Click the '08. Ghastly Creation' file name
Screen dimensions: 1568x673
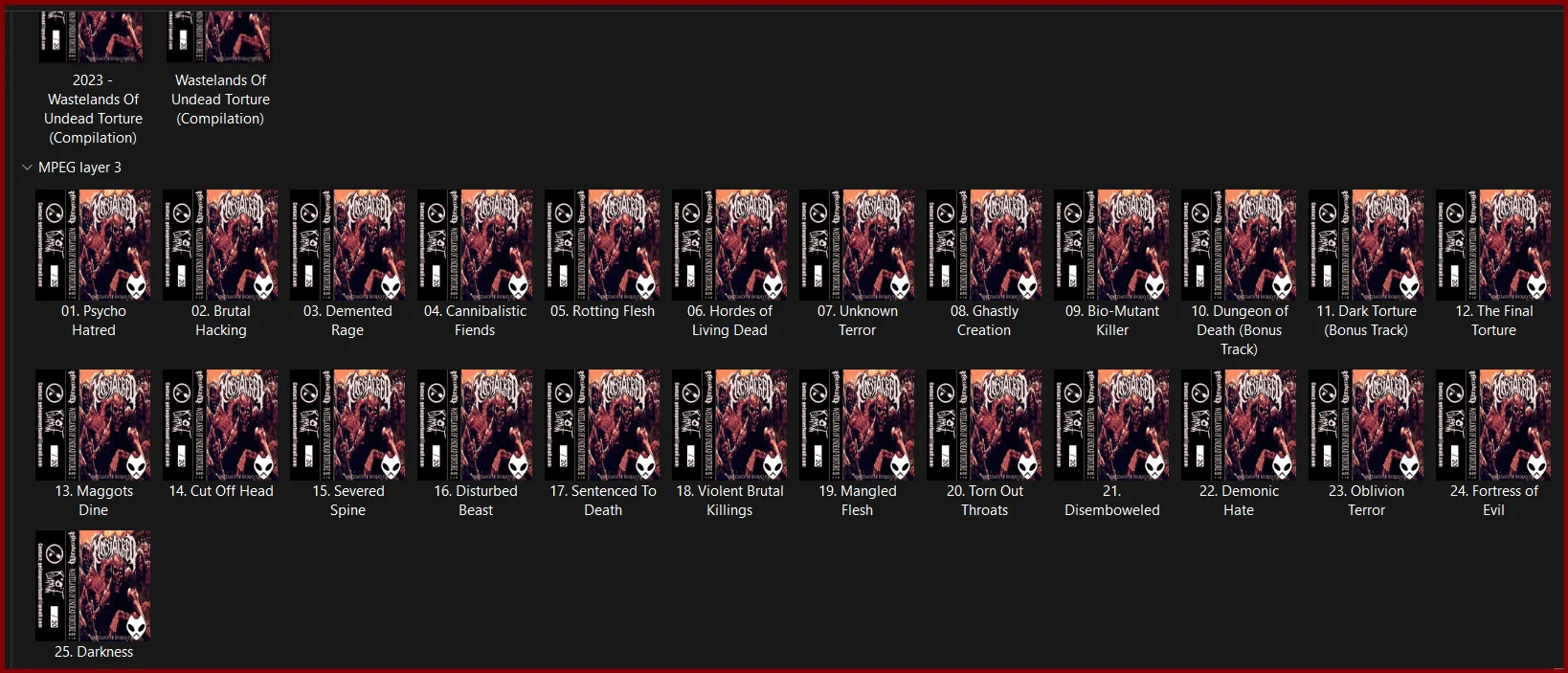click(984, 321)
